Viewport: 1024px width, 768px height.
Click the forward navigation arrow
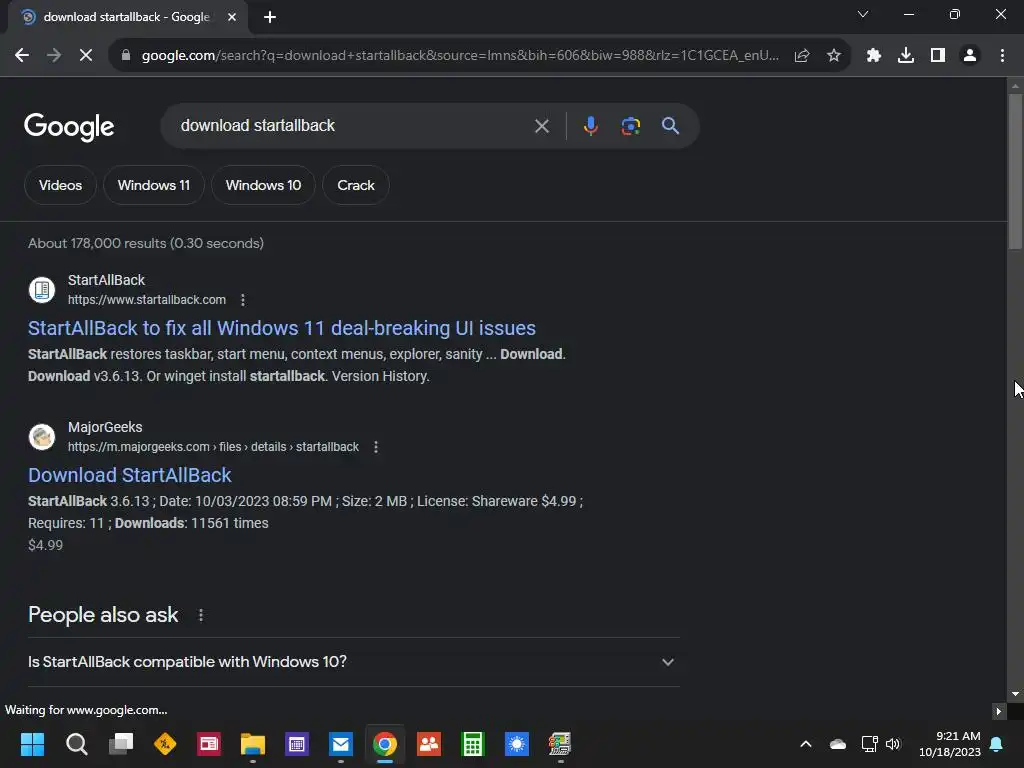click(54, 56)
